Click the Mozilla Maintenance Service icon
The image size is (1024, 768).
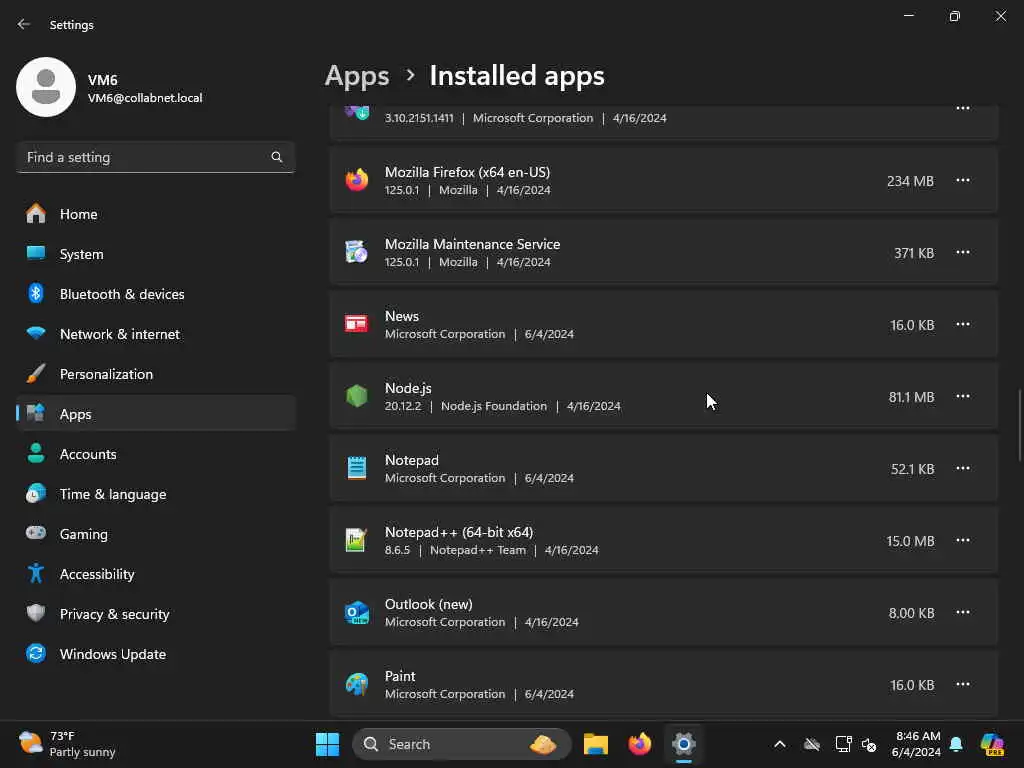(x=357, y=252)
